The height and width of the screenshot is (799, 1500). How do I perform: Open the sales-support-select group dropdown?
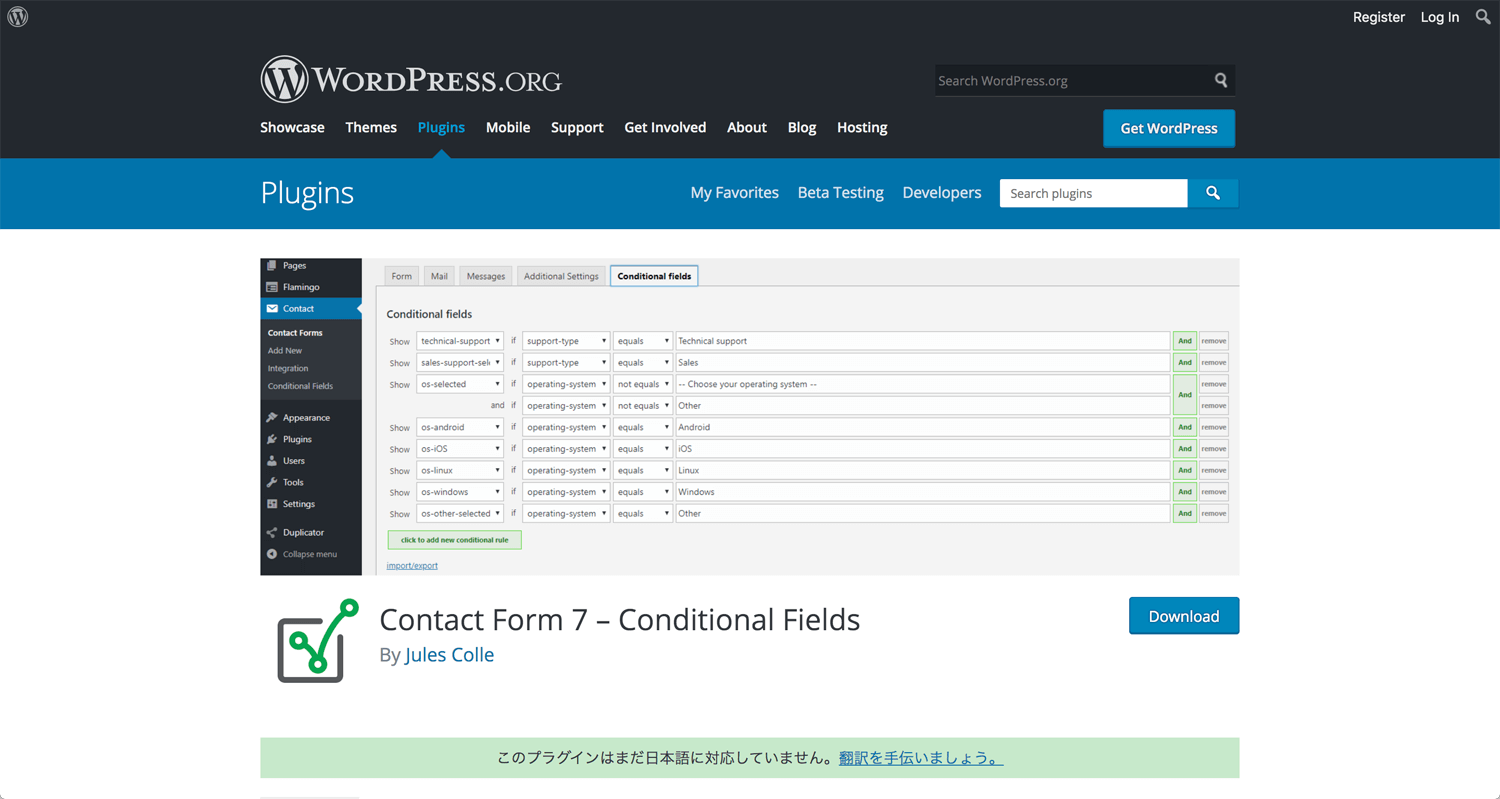(x=460, y=363)
